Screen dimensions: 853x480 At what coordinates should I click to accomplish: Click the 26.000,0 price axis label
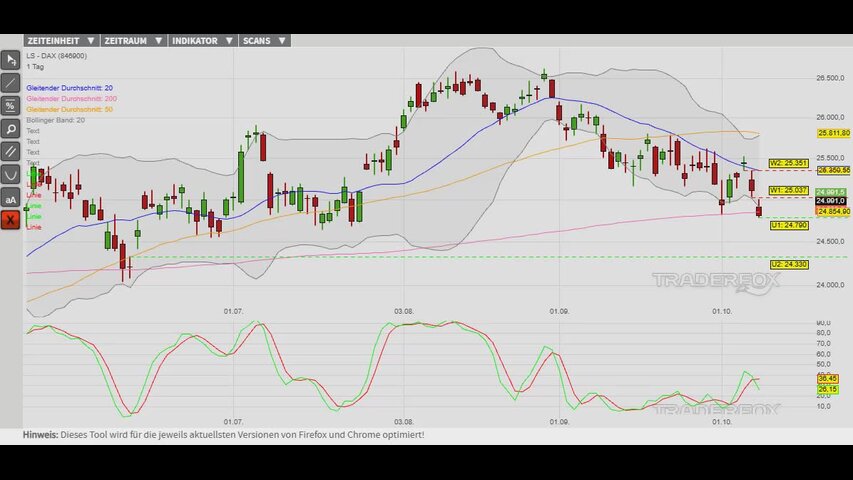click(830, 117)
